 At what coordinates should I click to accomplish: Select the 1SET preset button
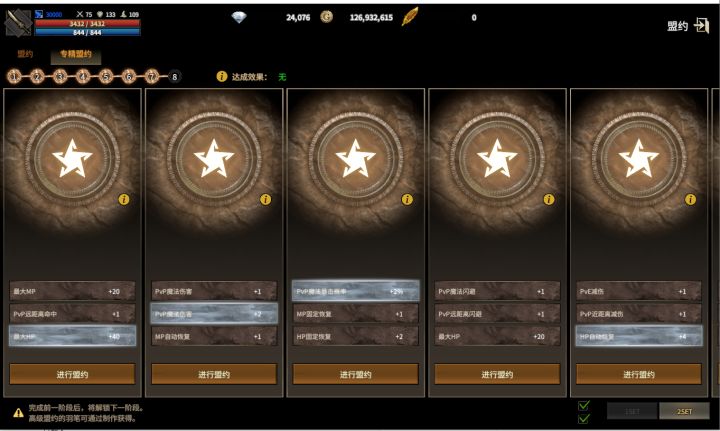click(632, 411)
